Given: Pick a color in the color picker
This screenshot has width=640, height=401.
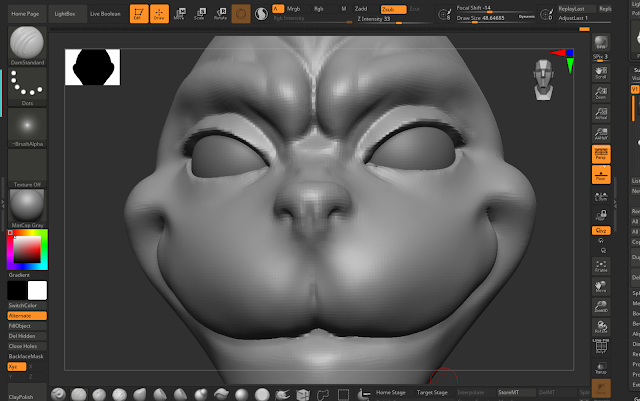Looking at the screenshot, I should pyautogui.click(x=27, y=250).
